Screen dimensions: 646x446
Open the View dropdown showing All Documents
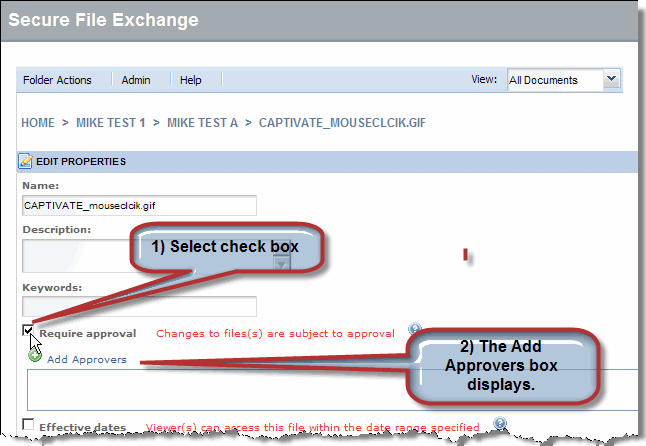563,80
